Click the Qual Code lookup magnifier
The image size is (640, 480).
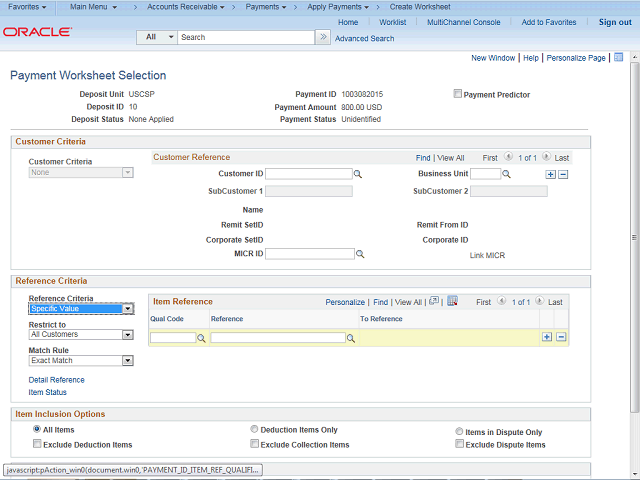tap(201, 339)
